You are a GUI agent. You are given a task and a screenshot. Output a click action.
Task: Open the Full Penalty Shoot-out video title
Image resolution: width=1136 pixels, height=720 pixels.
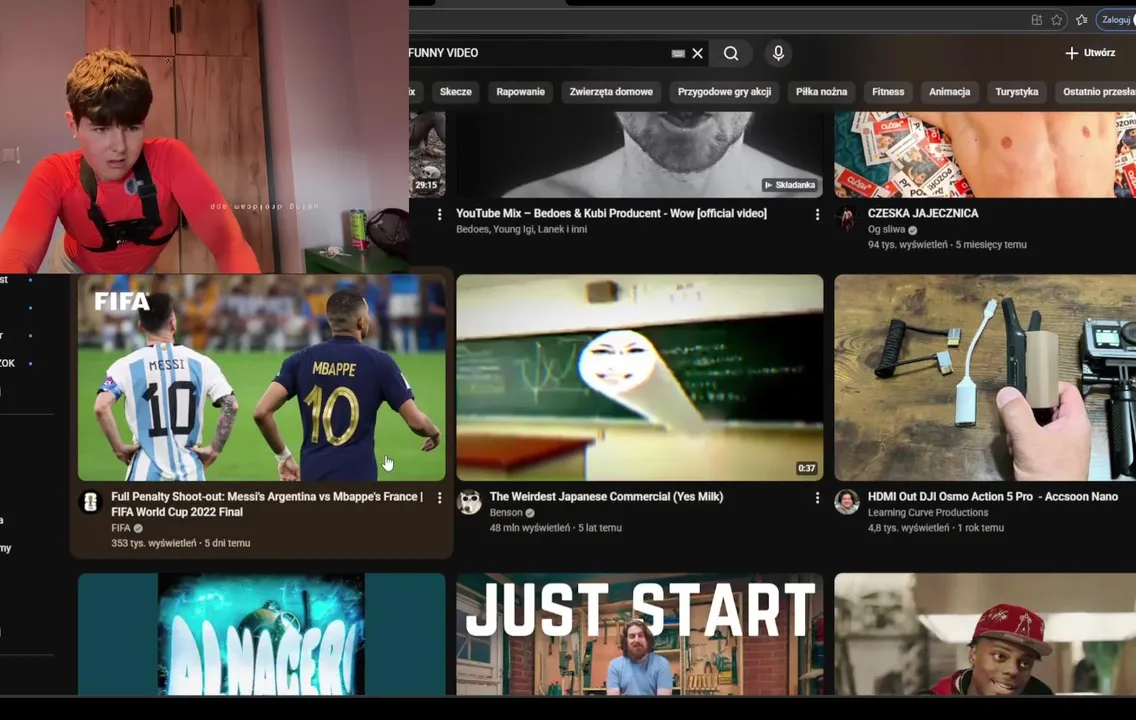[267, 504]
